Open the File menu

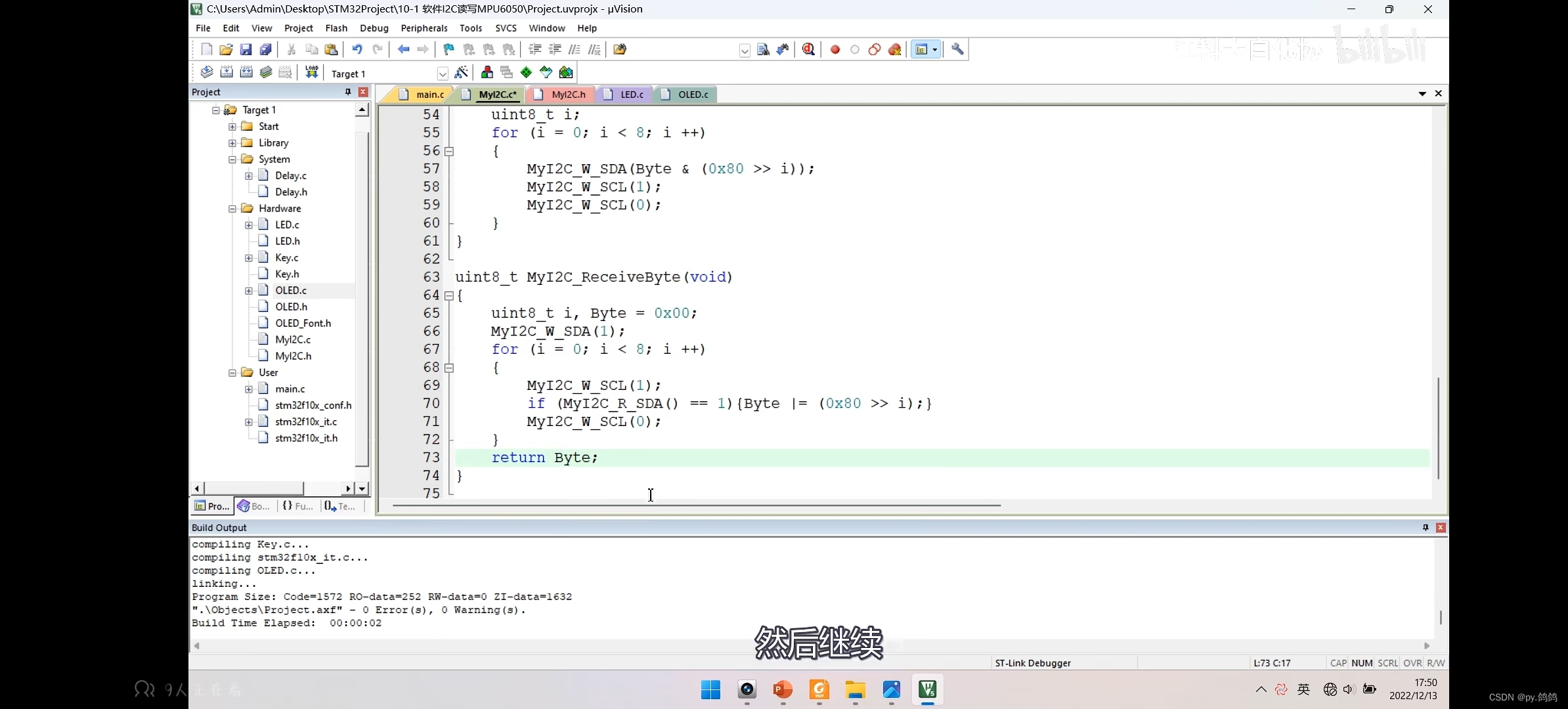pyautogui.click(x=203, y=28)
